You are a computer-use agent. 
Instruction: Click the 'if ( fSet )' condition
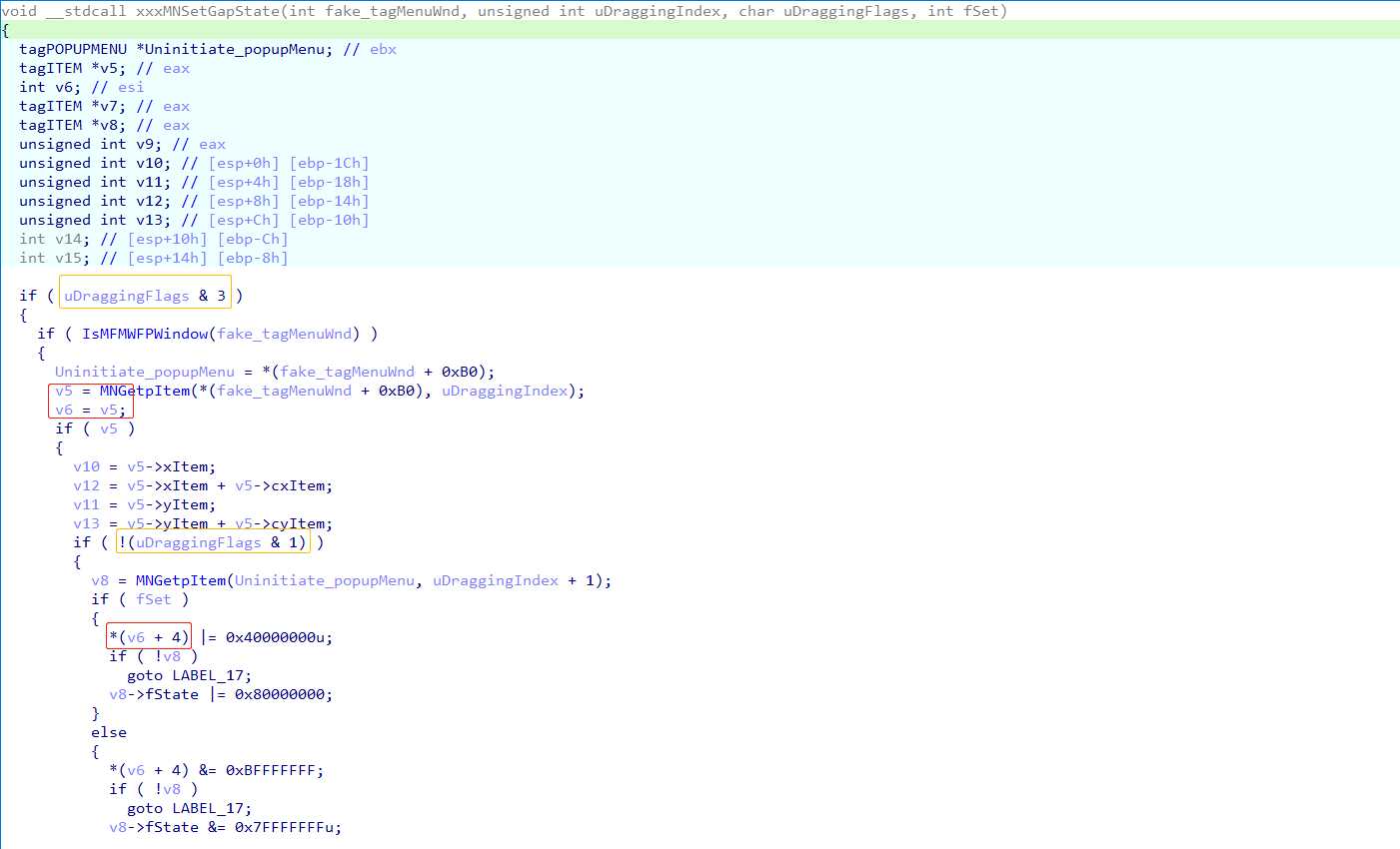(x=140, y=599)
